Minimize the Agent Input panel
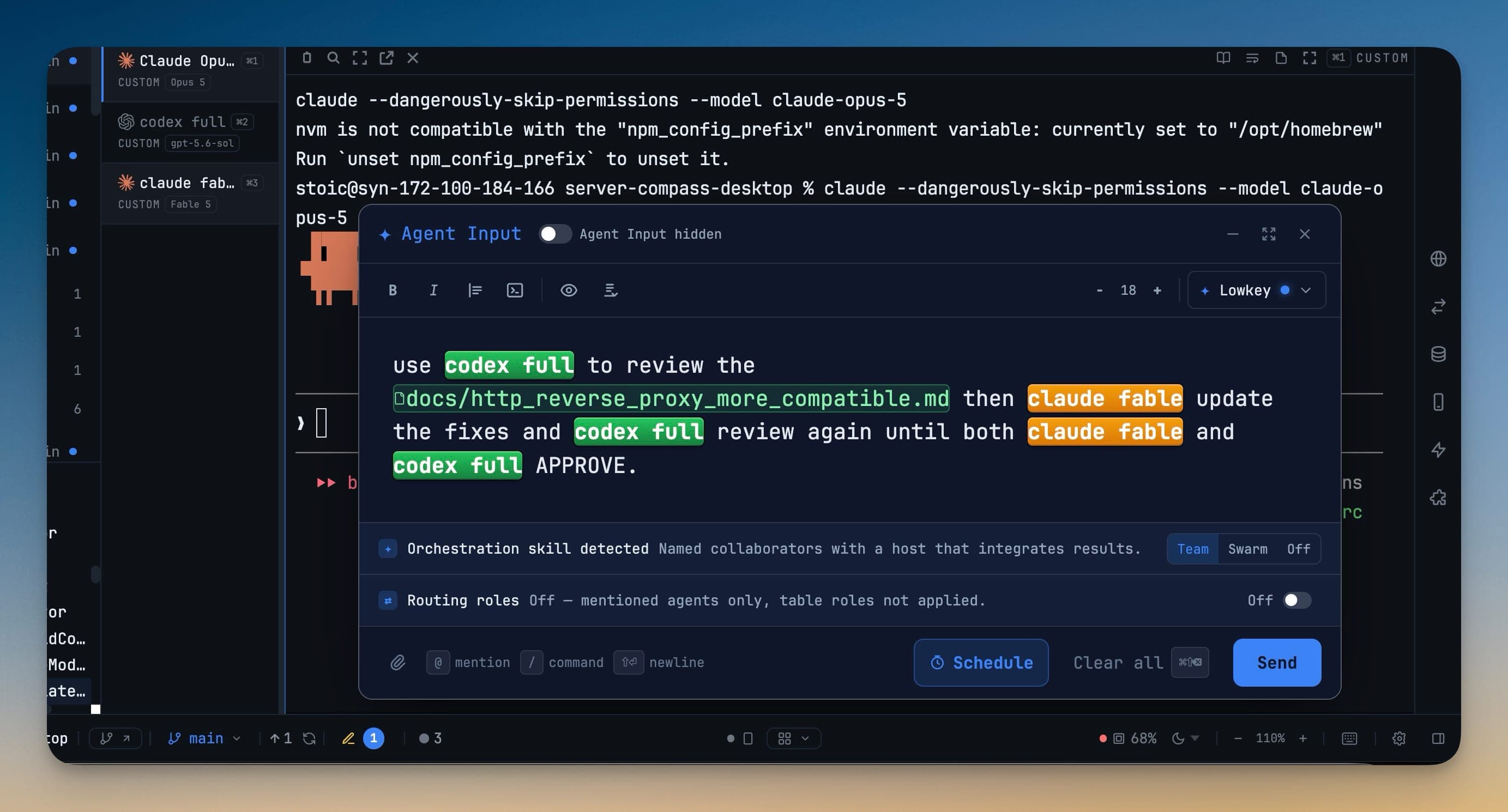Viewport: 1508px width, 812px height. [1232, 234]
